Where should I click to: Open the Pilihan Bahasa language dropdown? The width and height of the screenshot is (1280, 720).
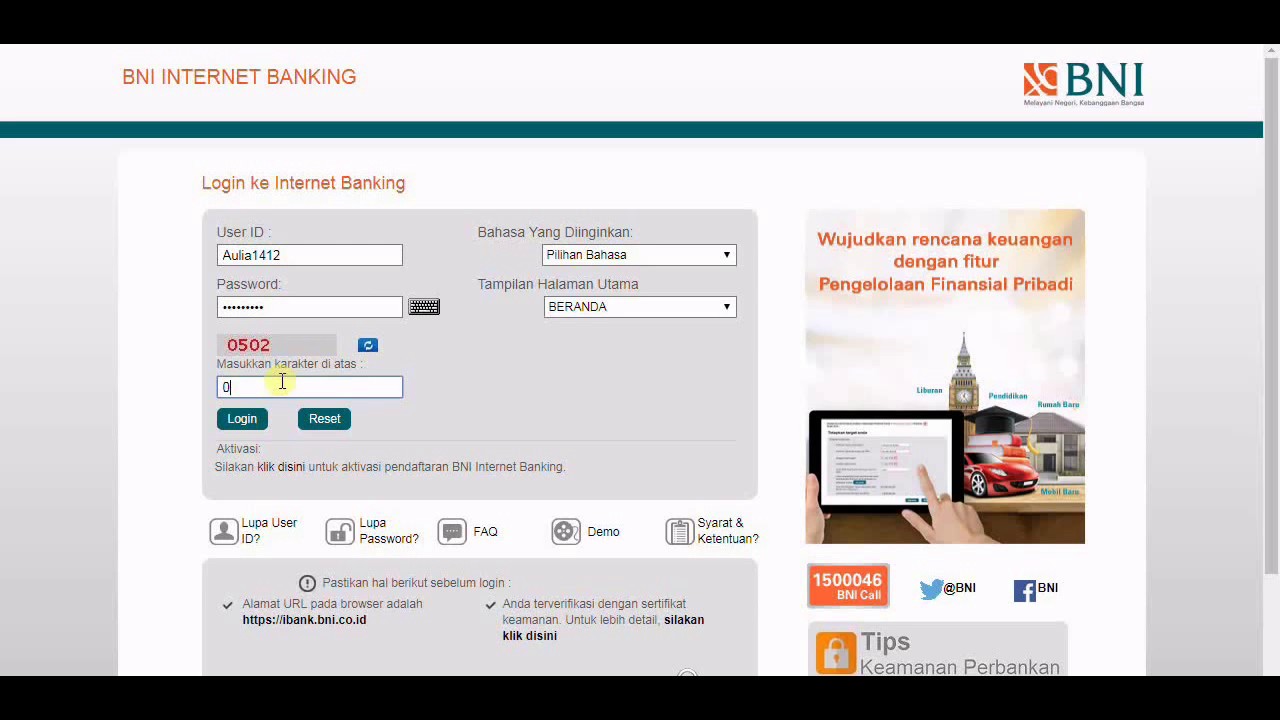[x=639, y=255]
